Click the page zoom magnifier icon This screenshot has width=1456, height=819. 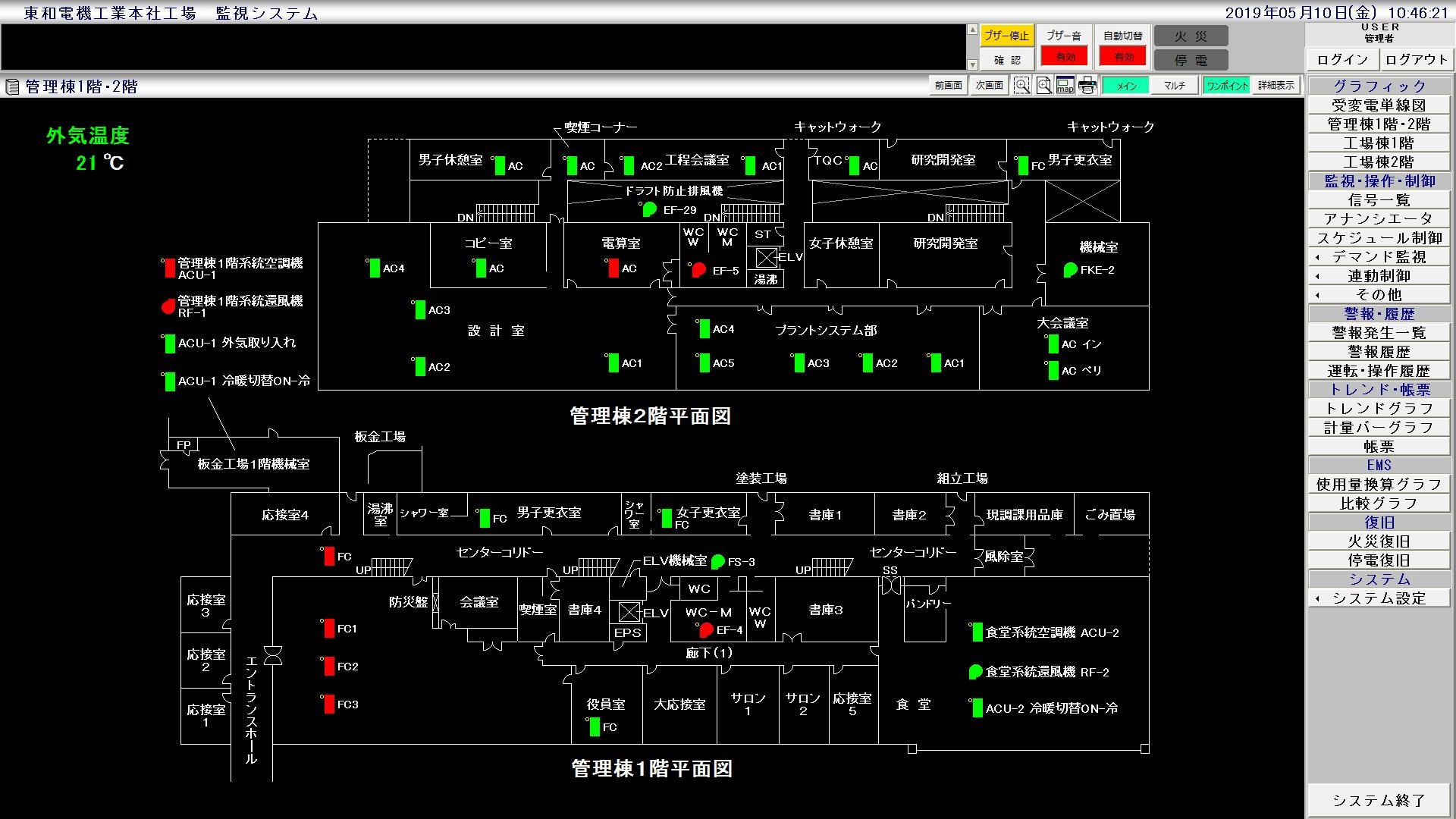tap(1043, 86)
